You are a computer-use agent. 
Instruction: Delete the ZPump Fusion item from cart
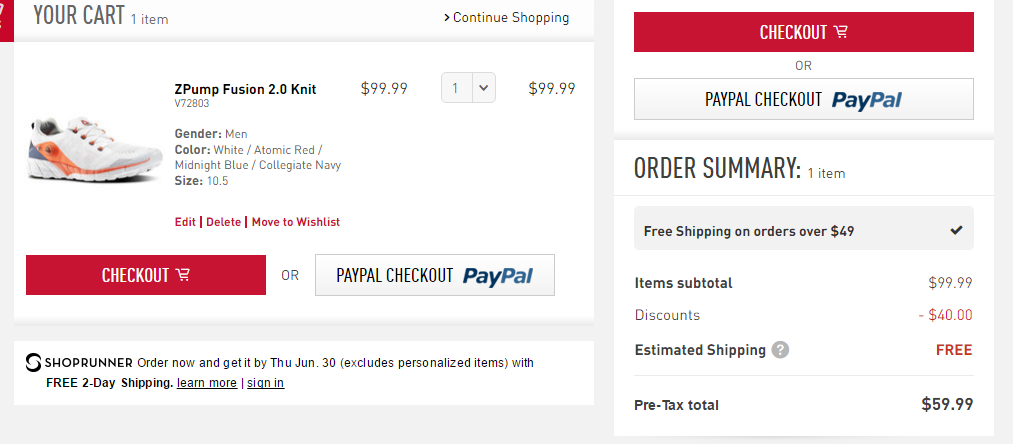pyautogui.click(x=223, y=222)
